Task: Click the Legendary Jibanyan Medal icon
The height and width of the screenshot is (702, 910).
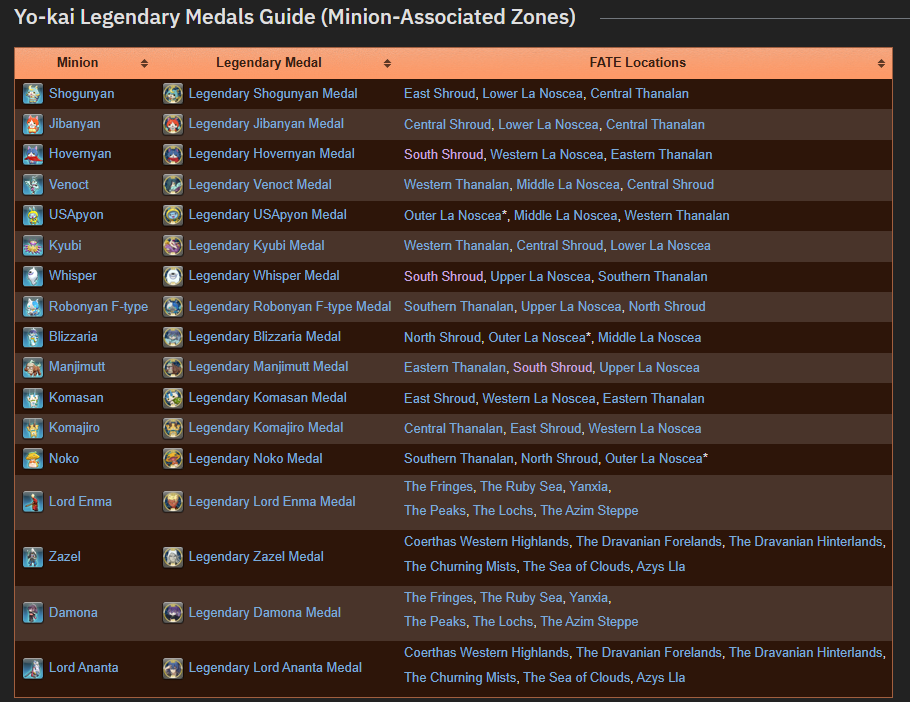Action: point(173,124)
